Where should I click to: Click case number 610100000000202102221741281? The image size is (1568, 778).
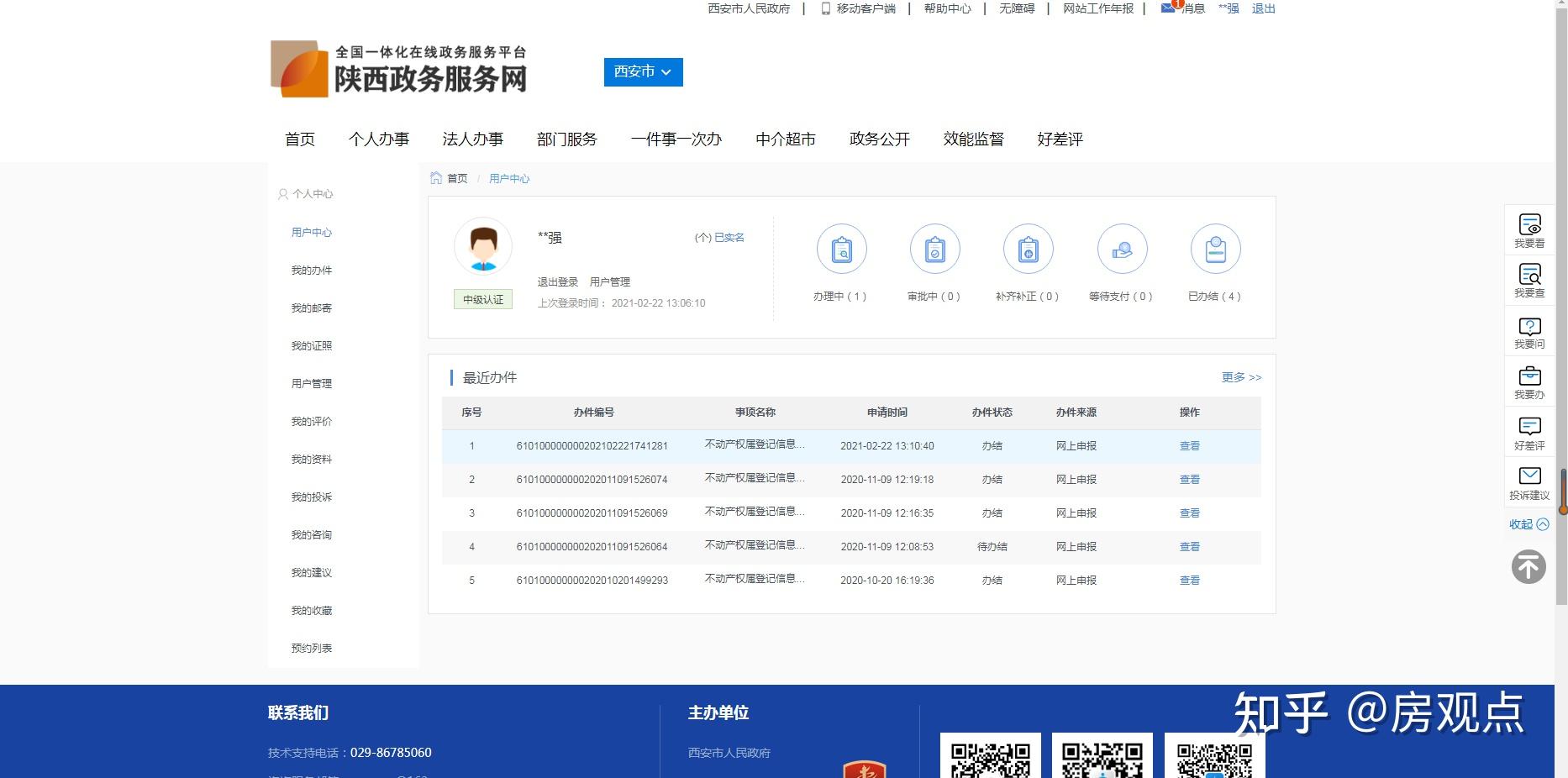point(592,446)
